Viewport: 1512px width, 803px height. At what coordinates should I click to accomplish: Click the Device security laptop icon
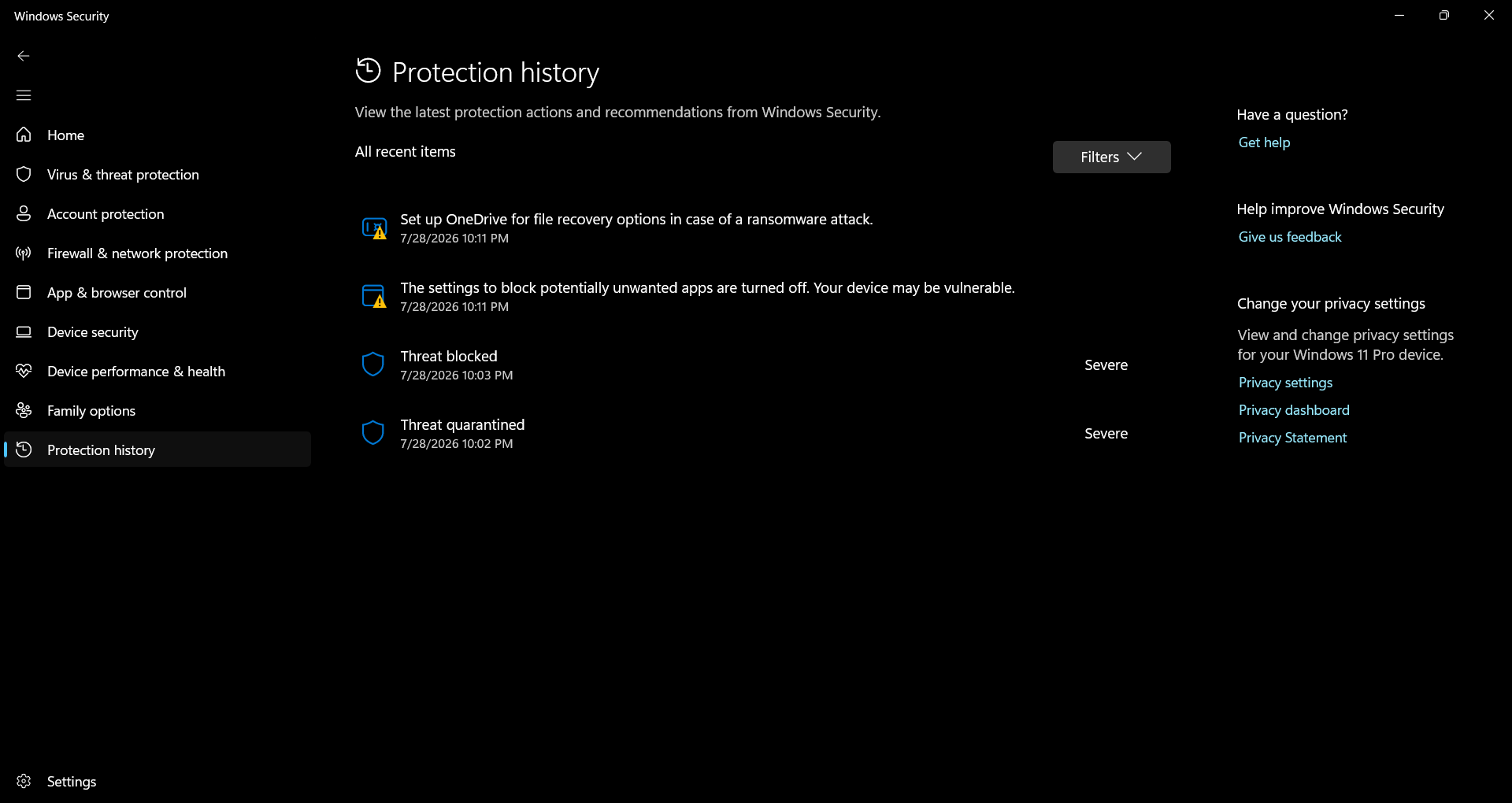(x=24, y=331)
